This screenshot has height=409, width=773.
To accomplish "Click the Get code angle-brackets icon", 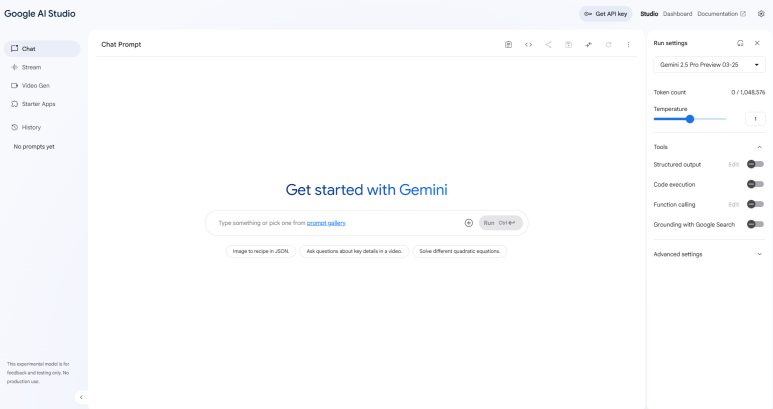I will pyautogui.click(x=528, y=44).
